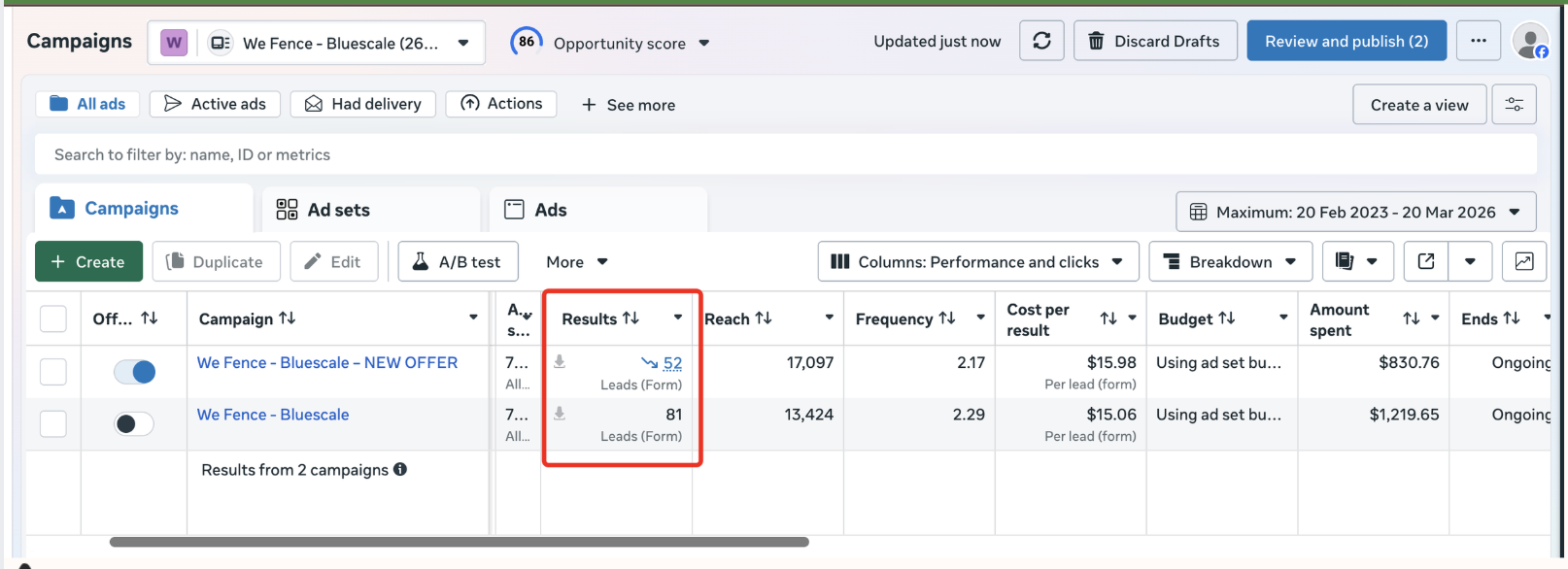The width and height of the screenshot is (1568, 569).
Task: Click the search filter input field
Action: (785, 154)
